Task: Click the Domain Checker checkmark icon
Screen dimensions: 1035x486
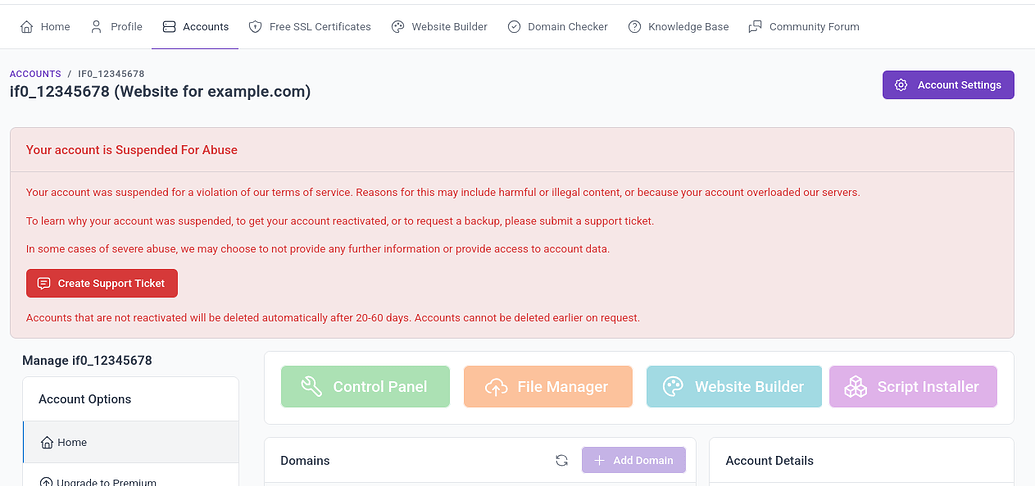Action: click(x=514, y=27)
